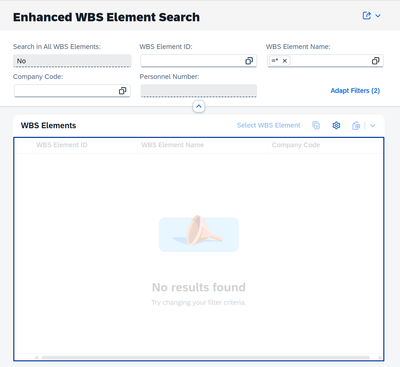Expand the export options dropdown arrow
400x367 pixels.
click(x=373, y=126)
